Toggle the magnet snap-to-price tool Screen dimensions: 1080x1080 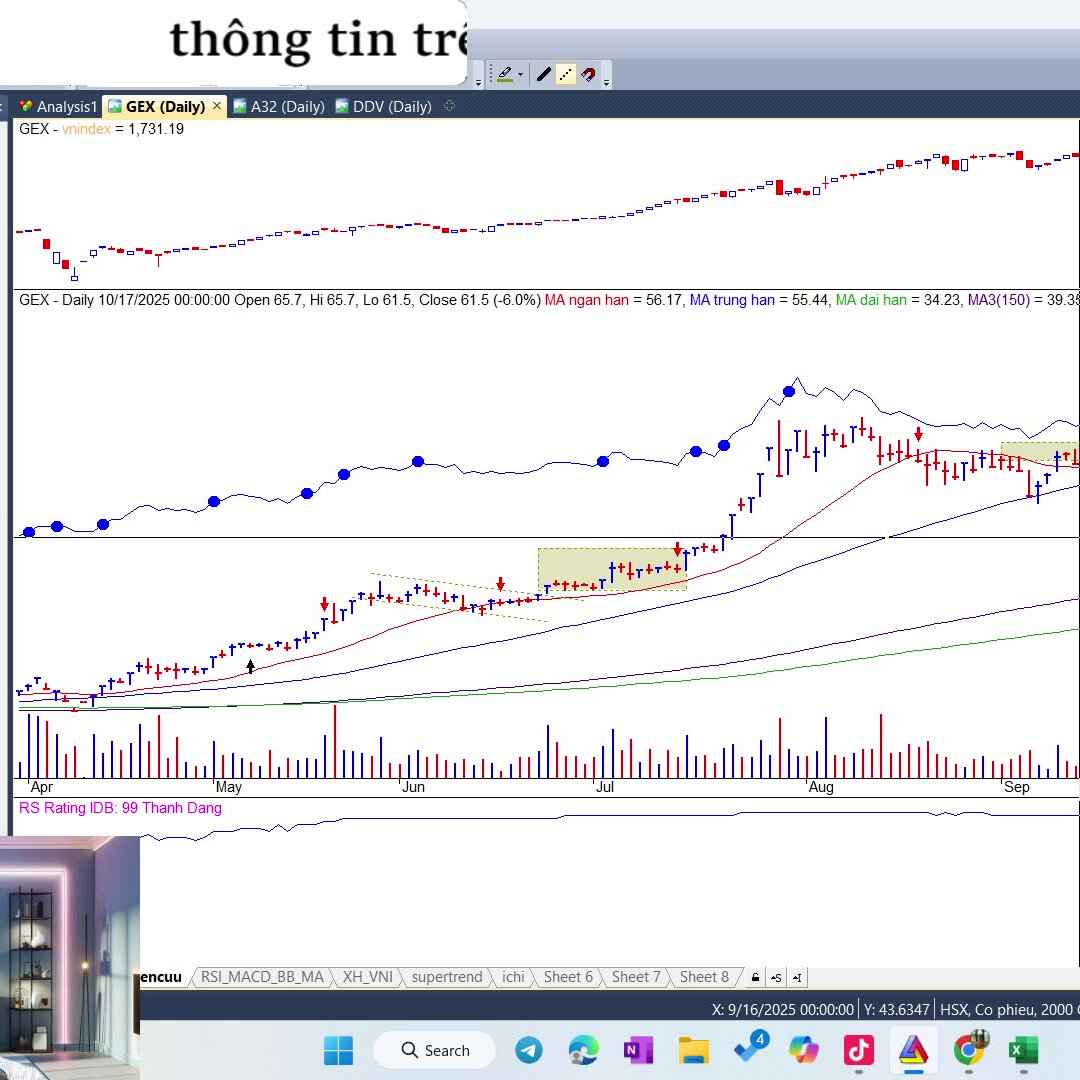tap(589, 74)
